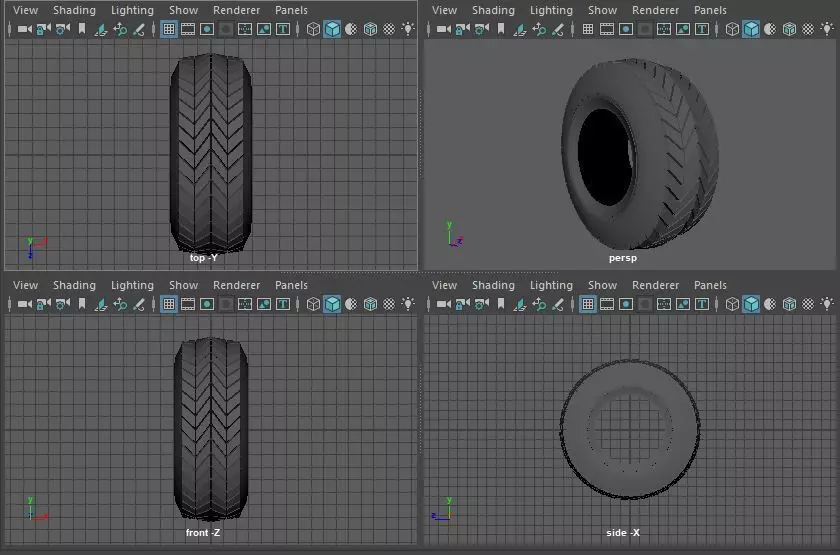Click Smooth Shade All icon in top -Y panel
Viewport: 840px width, 555px height.
pyautogui.click(x=332, y=29)
